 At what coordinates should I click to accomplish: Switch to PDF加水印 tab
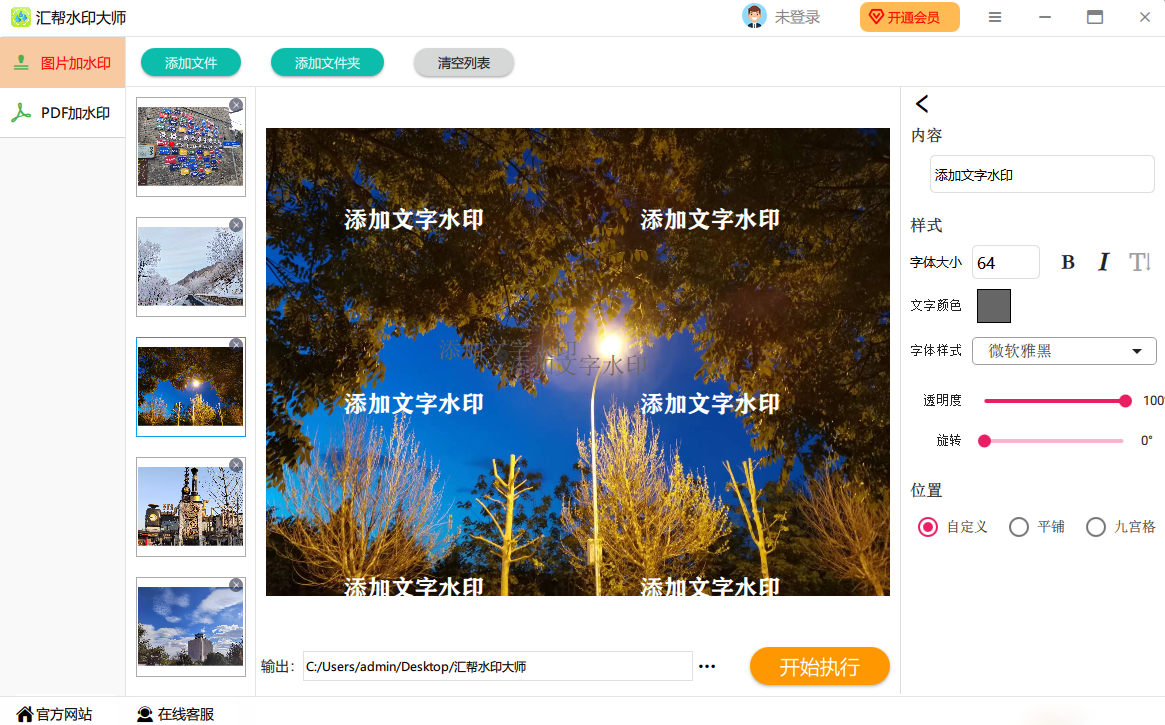(x=62, y=113)
